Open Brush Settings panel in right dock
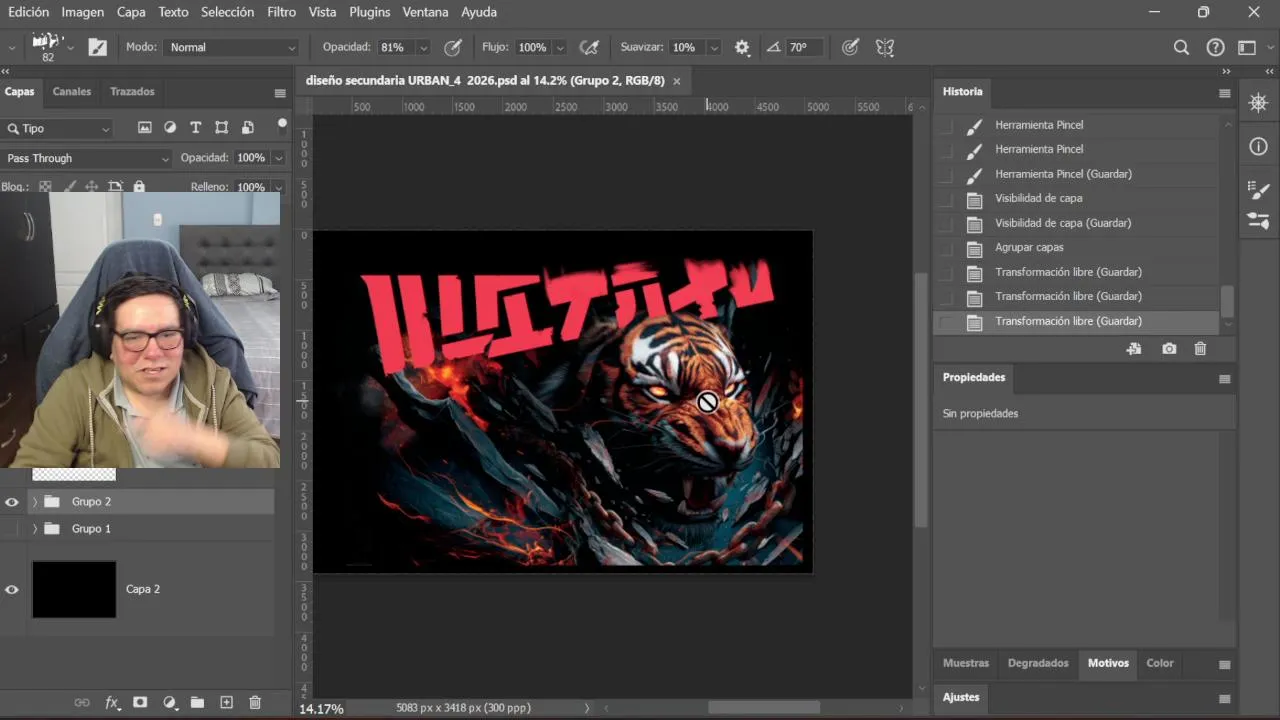Viewport: 1280px width, 720px height. pos(1258,190)
